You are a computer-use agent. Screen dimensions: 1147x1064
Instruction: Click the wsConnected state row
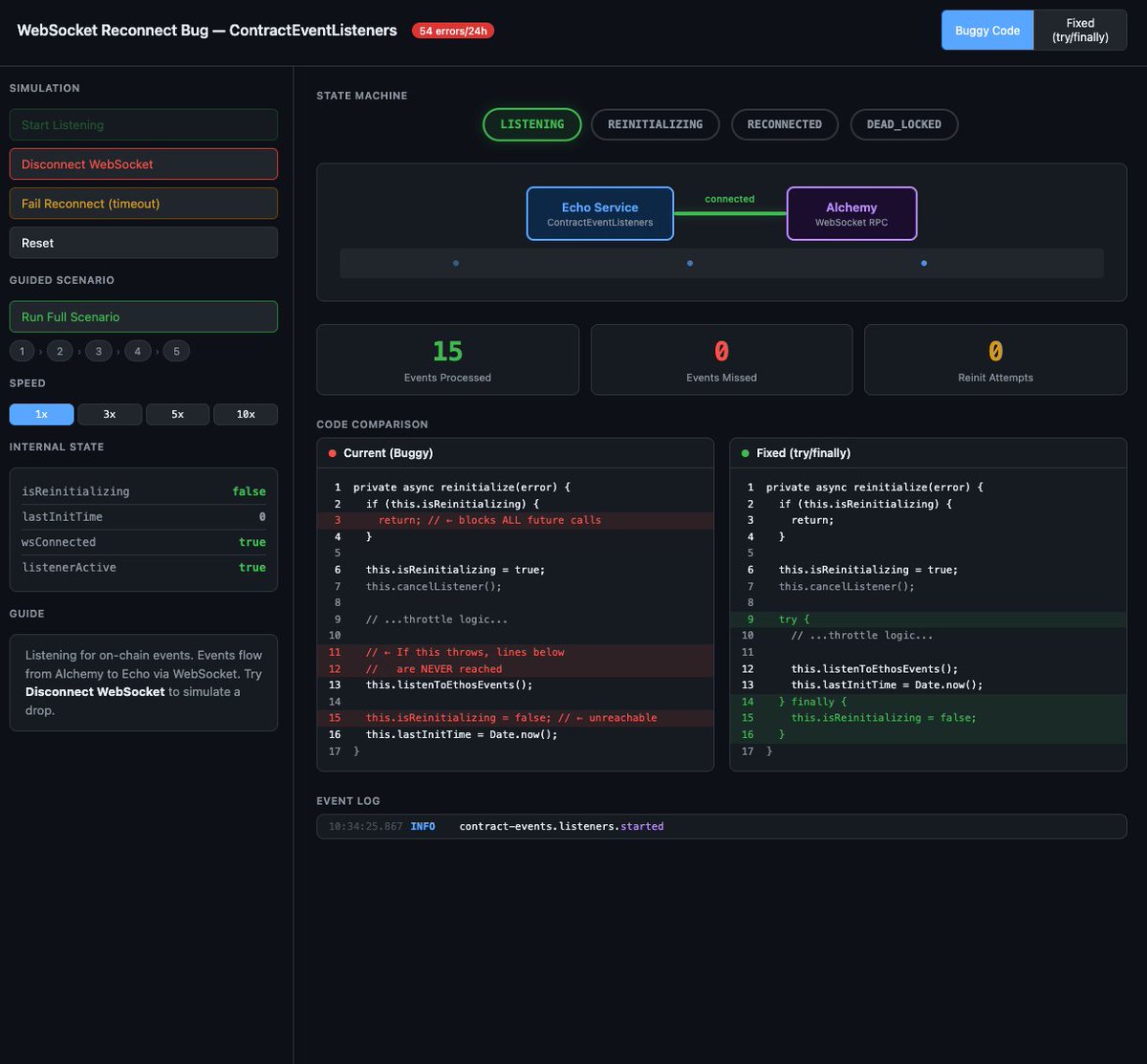(x=143, y=542)
